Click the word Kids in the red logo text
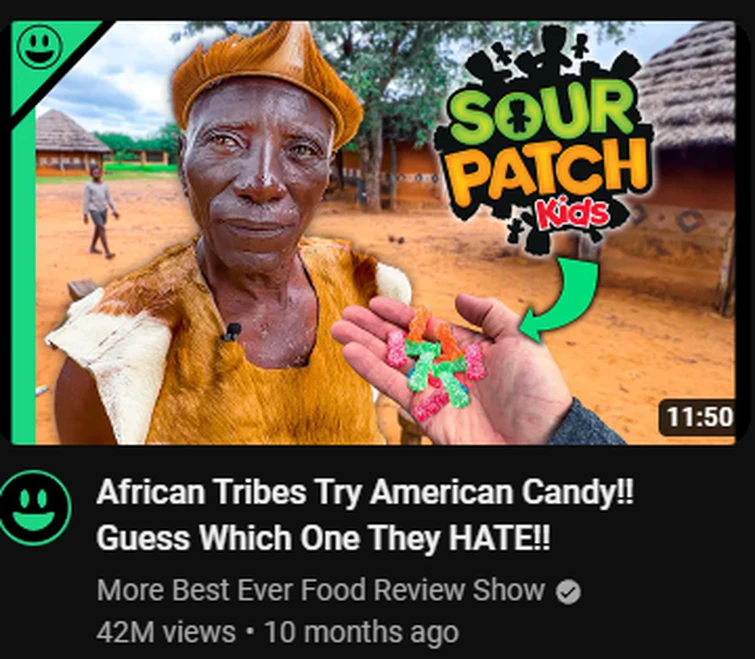 (x=573, y=215)
